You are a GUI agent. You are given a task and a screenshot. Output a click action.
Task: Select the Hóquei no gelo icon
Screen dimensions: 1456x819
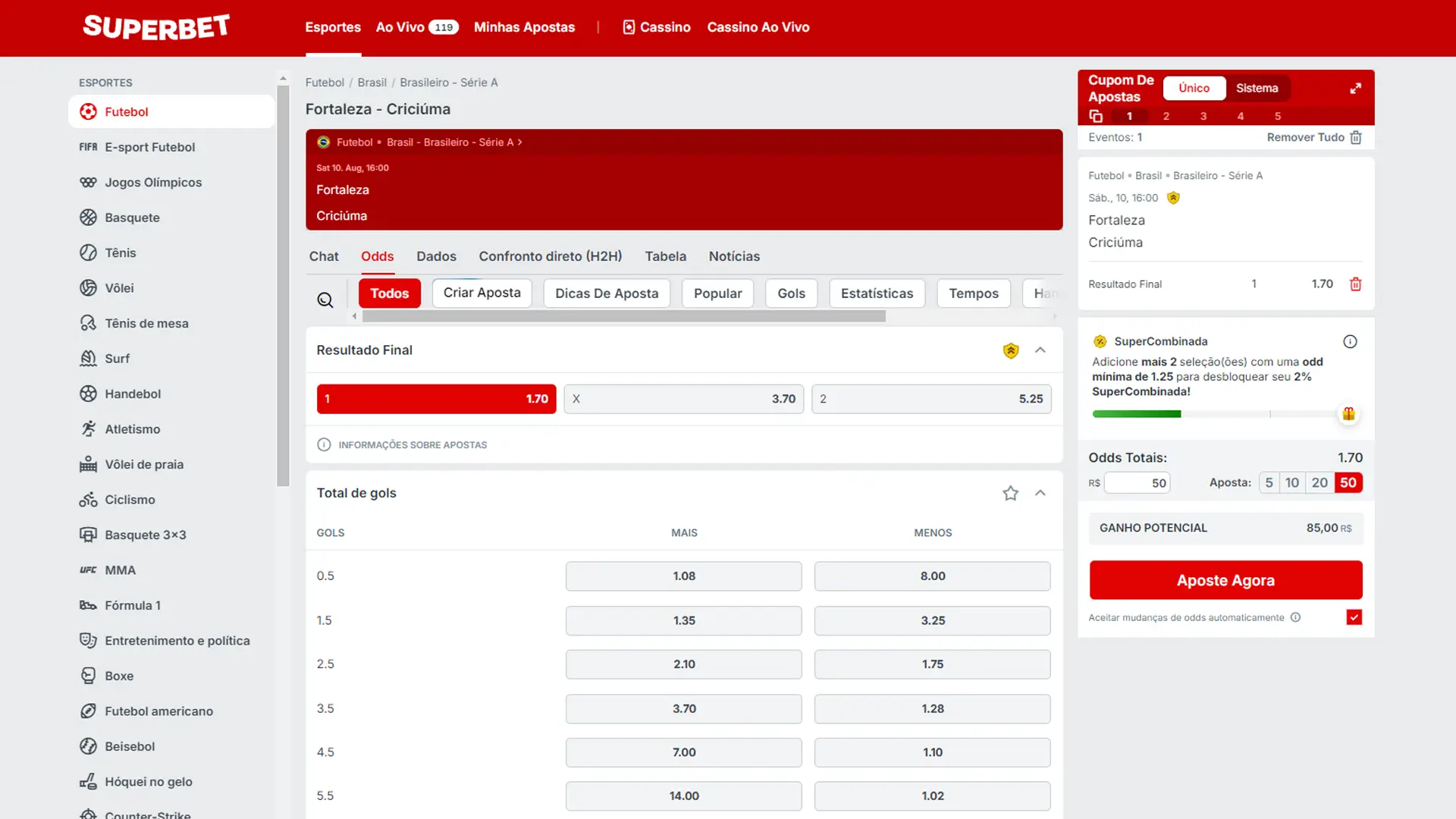(89, 782)
